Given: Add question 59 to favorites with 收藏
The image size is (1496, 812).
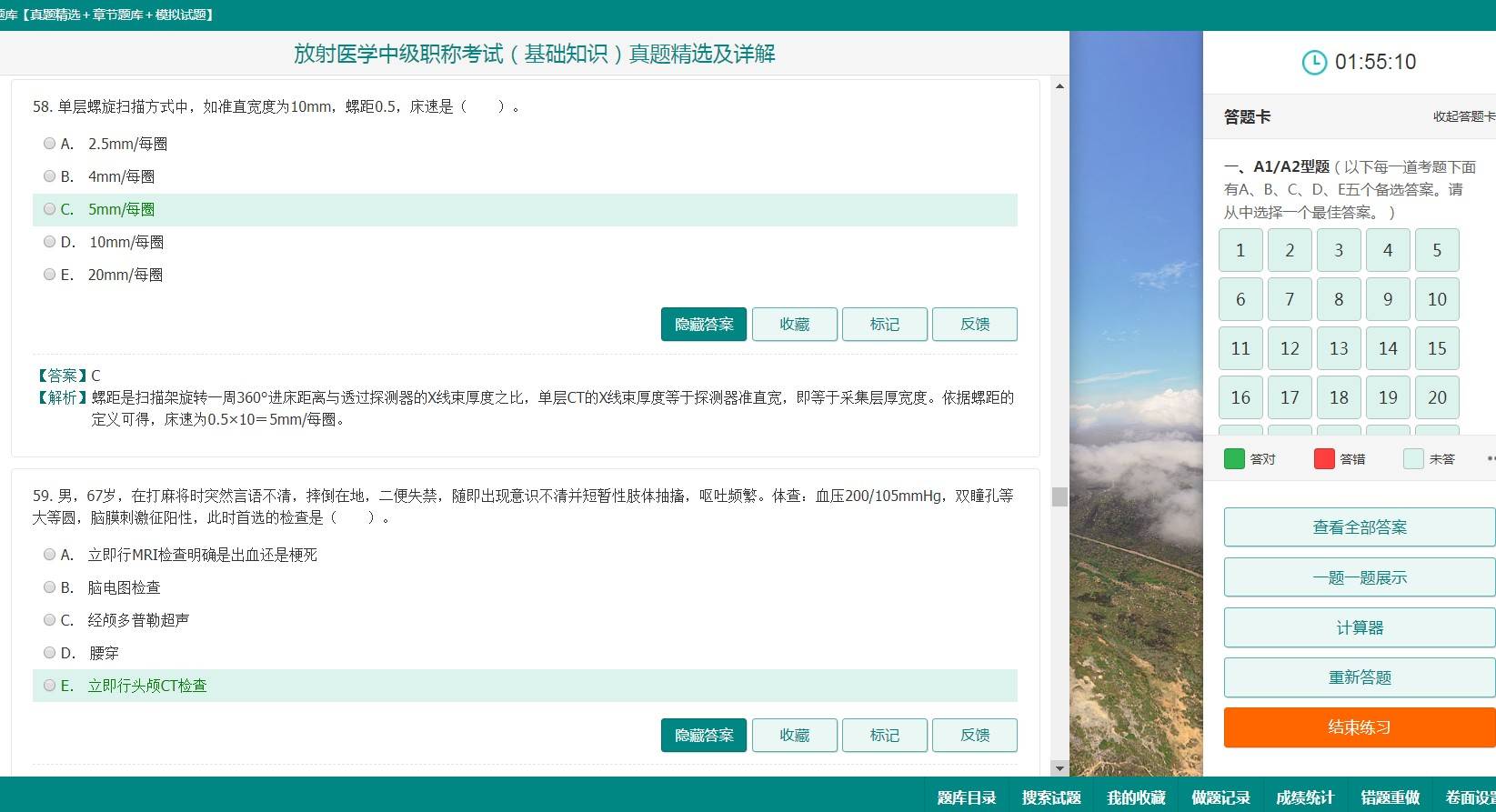Looking at the screenshot, I should 795,736.
